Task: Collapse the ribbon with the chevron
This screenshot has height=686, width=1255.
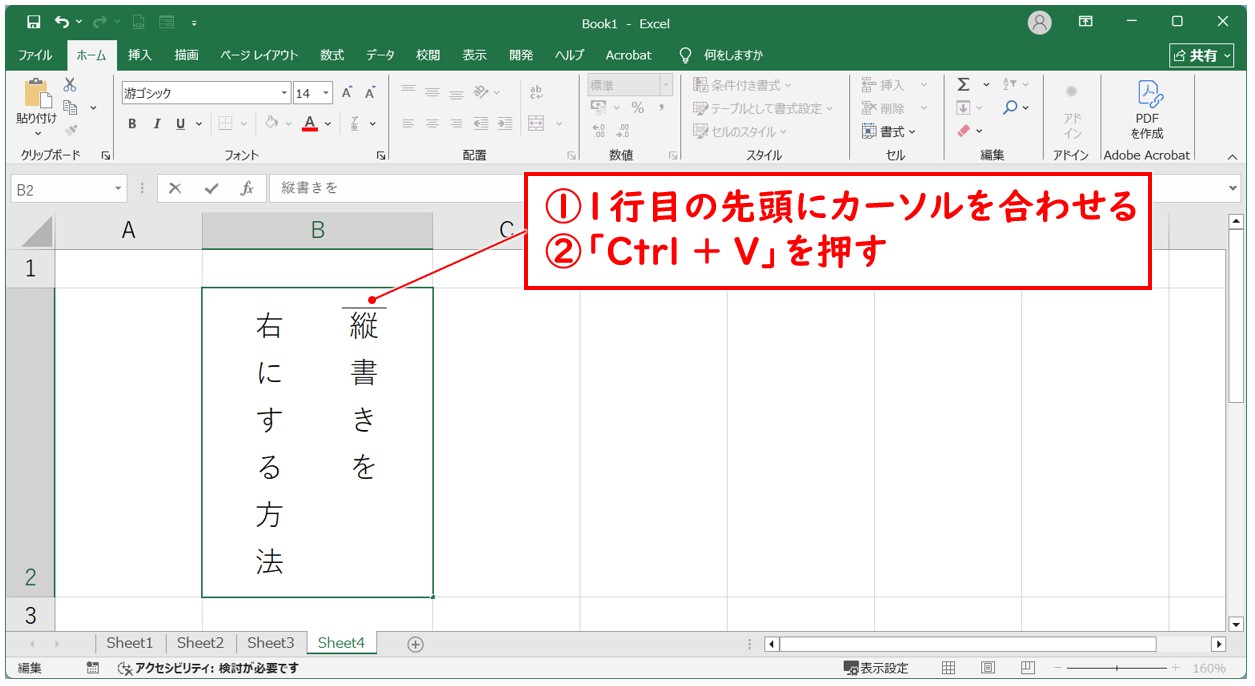Action: click(x=1231, y=157)
